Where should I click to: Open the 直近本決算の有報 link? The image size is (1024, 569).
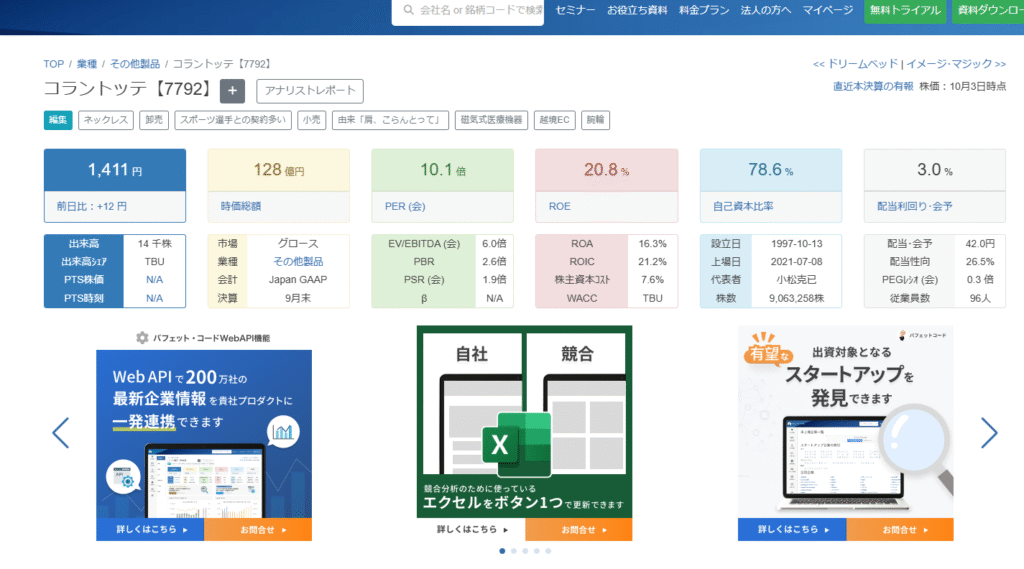click(872, 86)
